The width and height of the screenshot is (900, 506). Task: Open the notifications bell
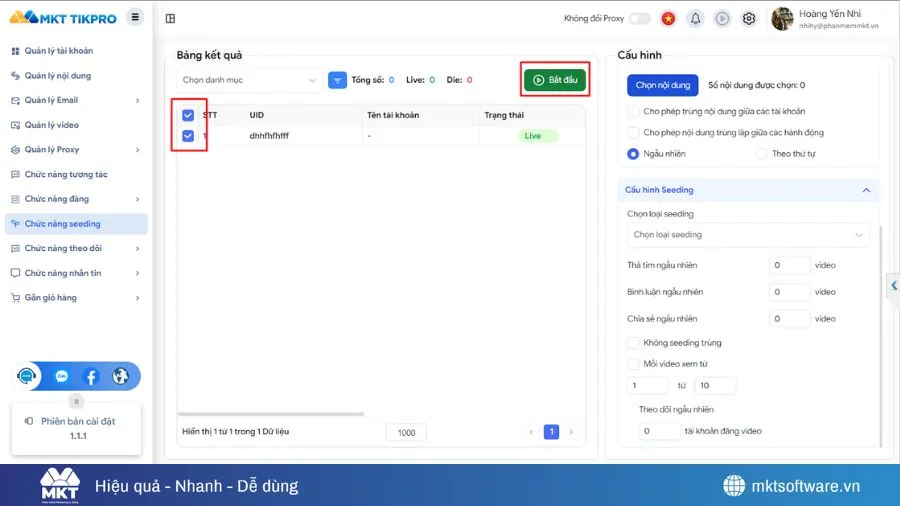695,18
